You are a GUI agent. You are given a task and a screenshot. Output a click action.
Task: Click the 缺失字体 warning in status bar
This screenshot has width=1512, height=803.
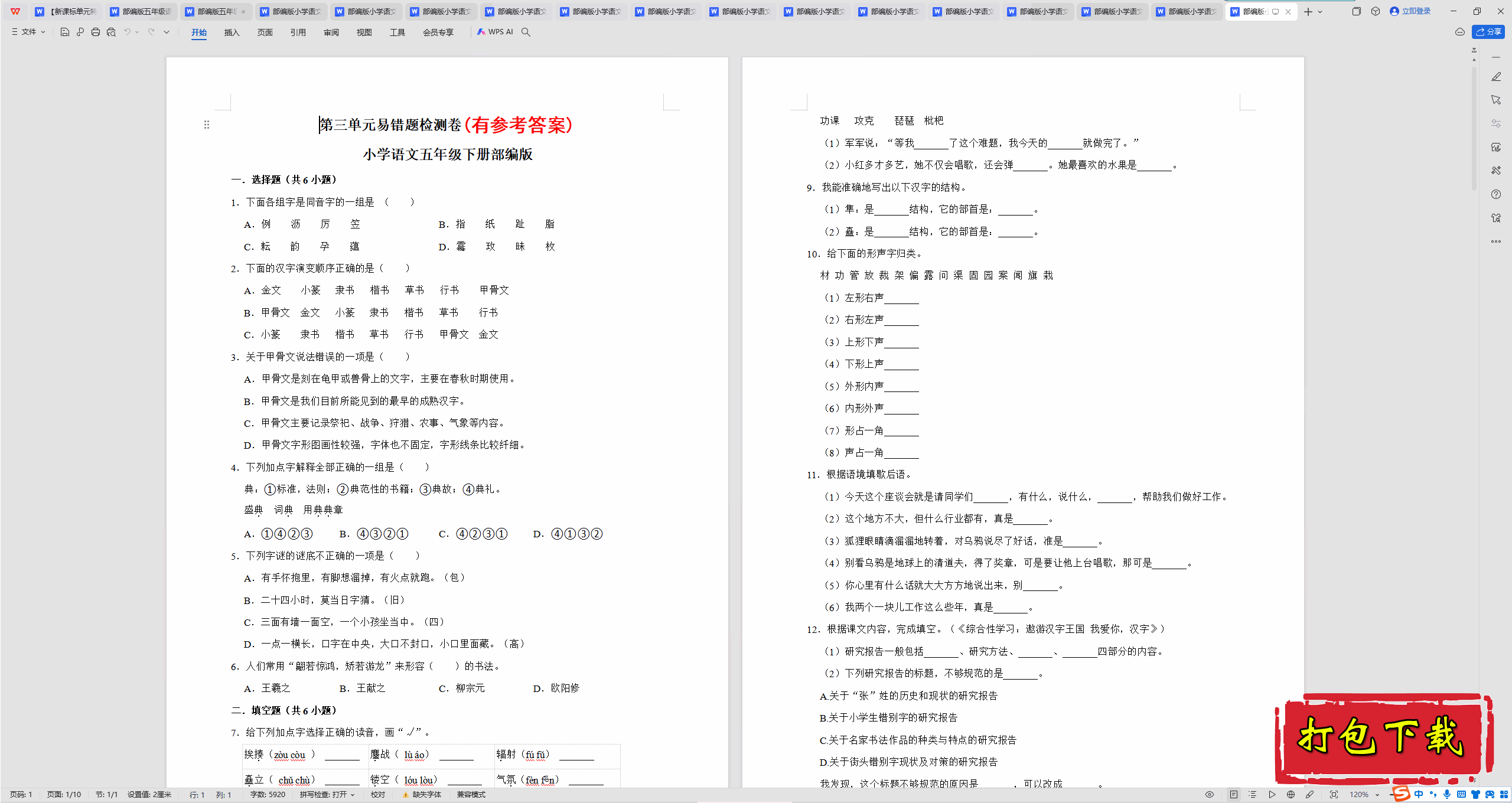(x=422, y=795)
